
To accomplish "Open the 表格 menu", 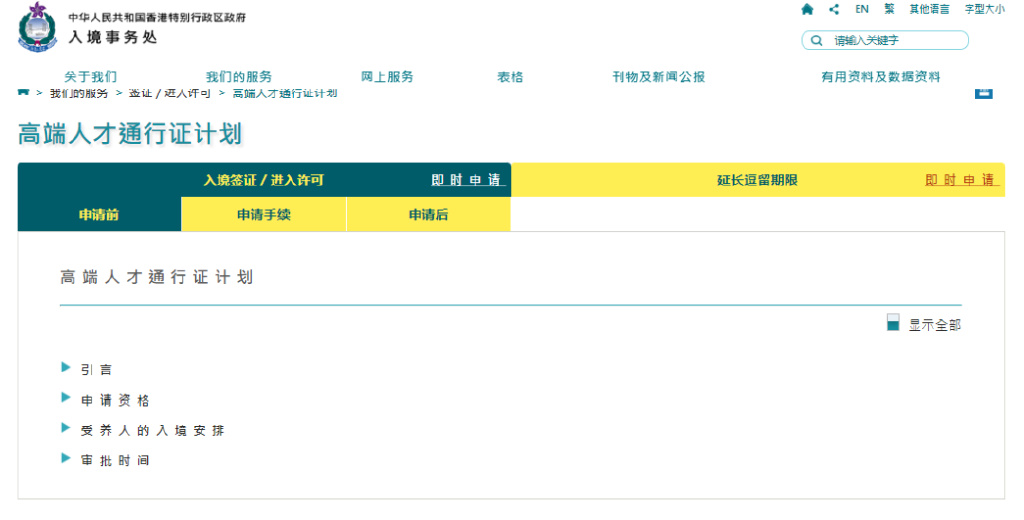I will click(x=510, y=77).
